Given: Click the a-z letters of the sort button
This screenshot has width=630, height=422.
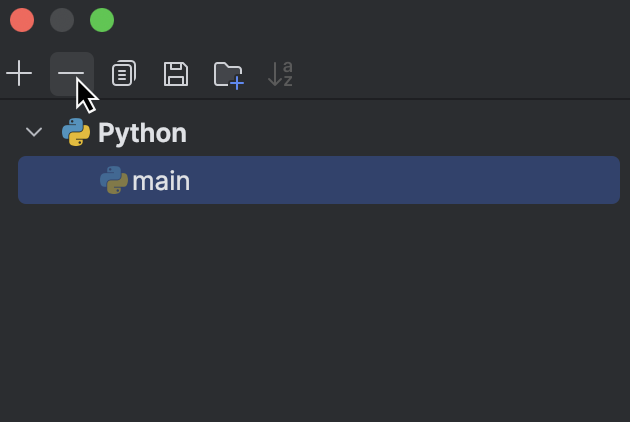Looking at the screenshot, I should tap(288, 74).
